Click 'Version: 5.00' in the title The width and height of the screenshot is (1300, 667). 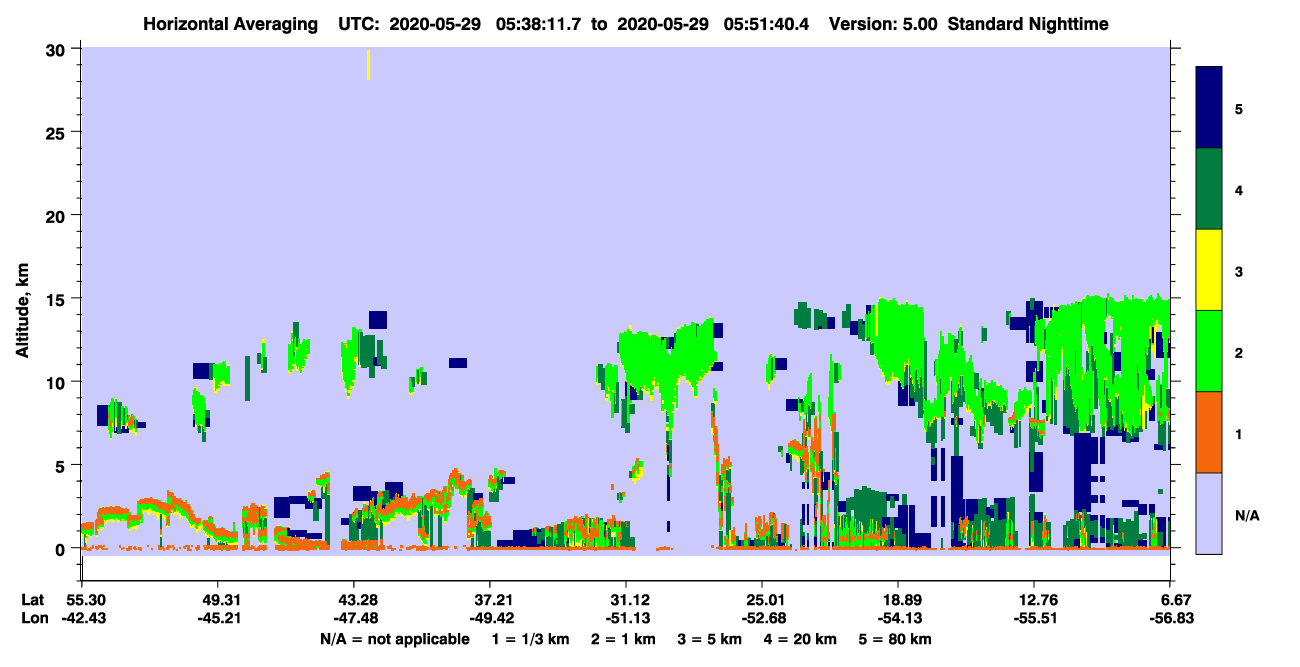click(x=883, y=24)
